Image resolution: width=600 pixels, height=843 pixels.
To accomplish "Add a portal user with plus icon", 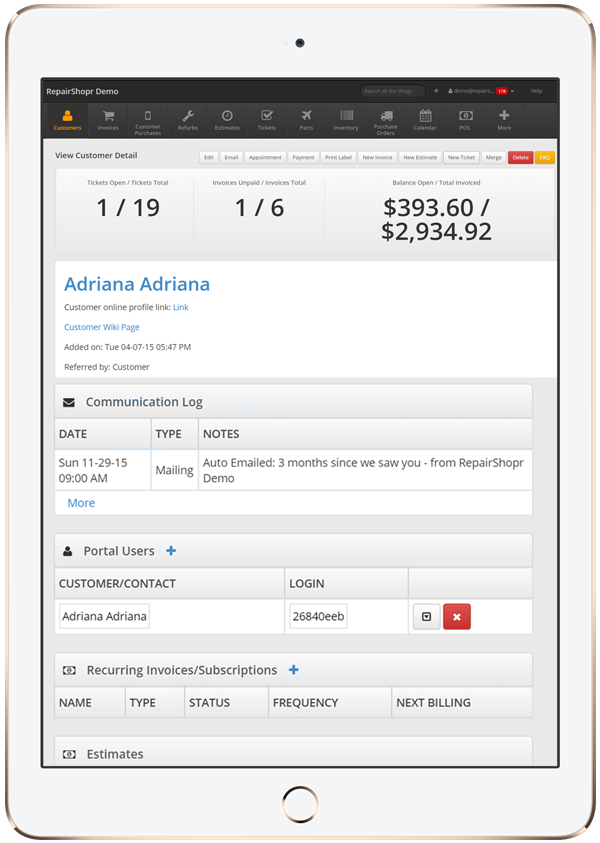I will [171, 551].
